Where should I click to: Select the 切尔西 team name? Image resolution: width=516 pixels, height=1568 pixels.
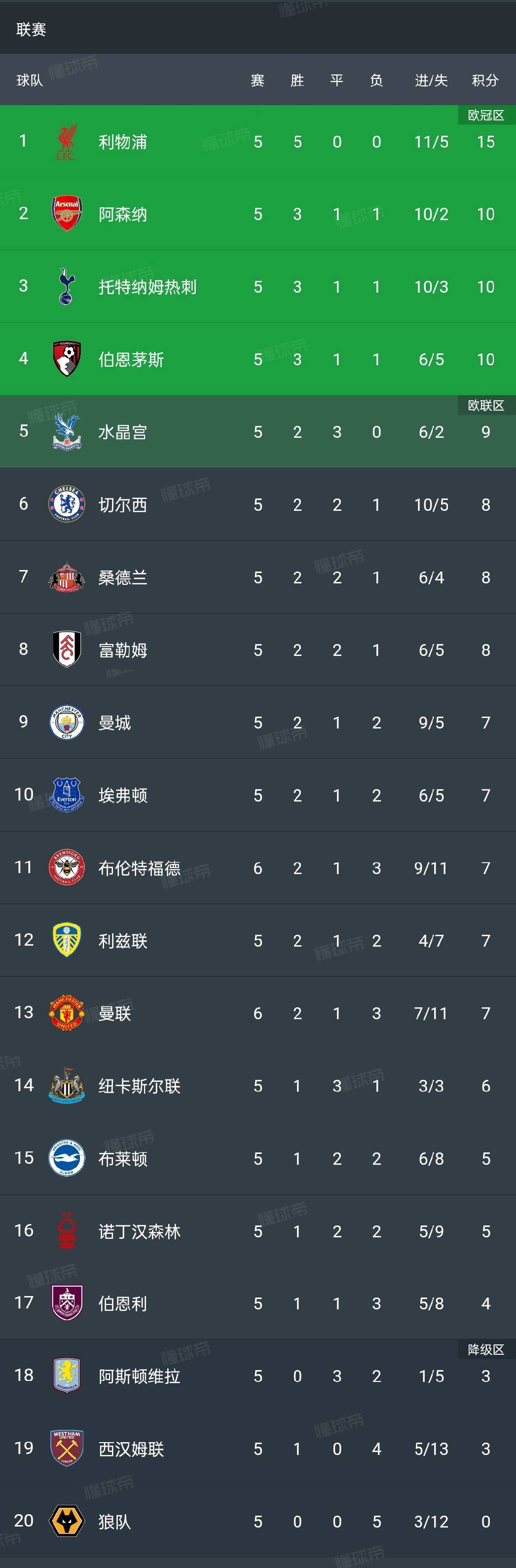pos(122,504)
